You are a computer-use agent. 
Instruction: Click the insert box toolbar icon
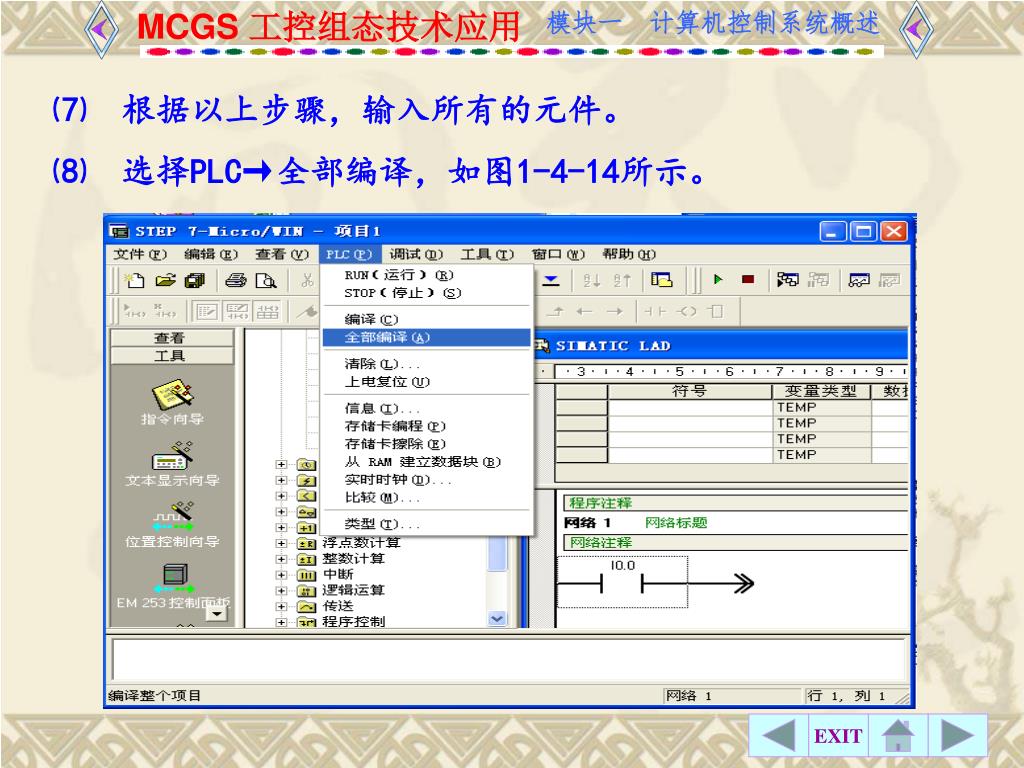(716, 312)
